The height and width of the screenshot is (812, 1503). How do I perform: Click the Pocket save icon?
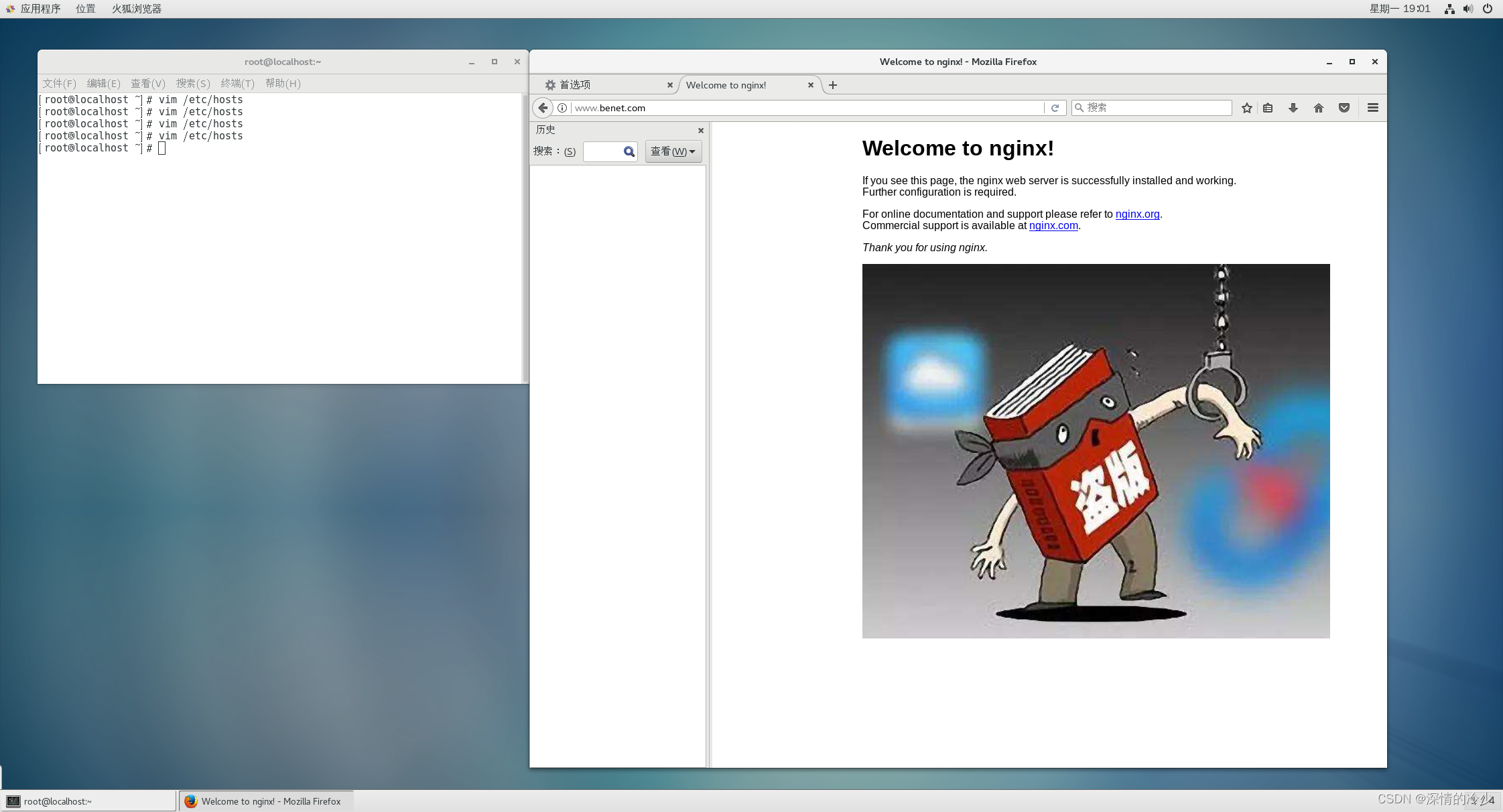(x=1344, y=108)
